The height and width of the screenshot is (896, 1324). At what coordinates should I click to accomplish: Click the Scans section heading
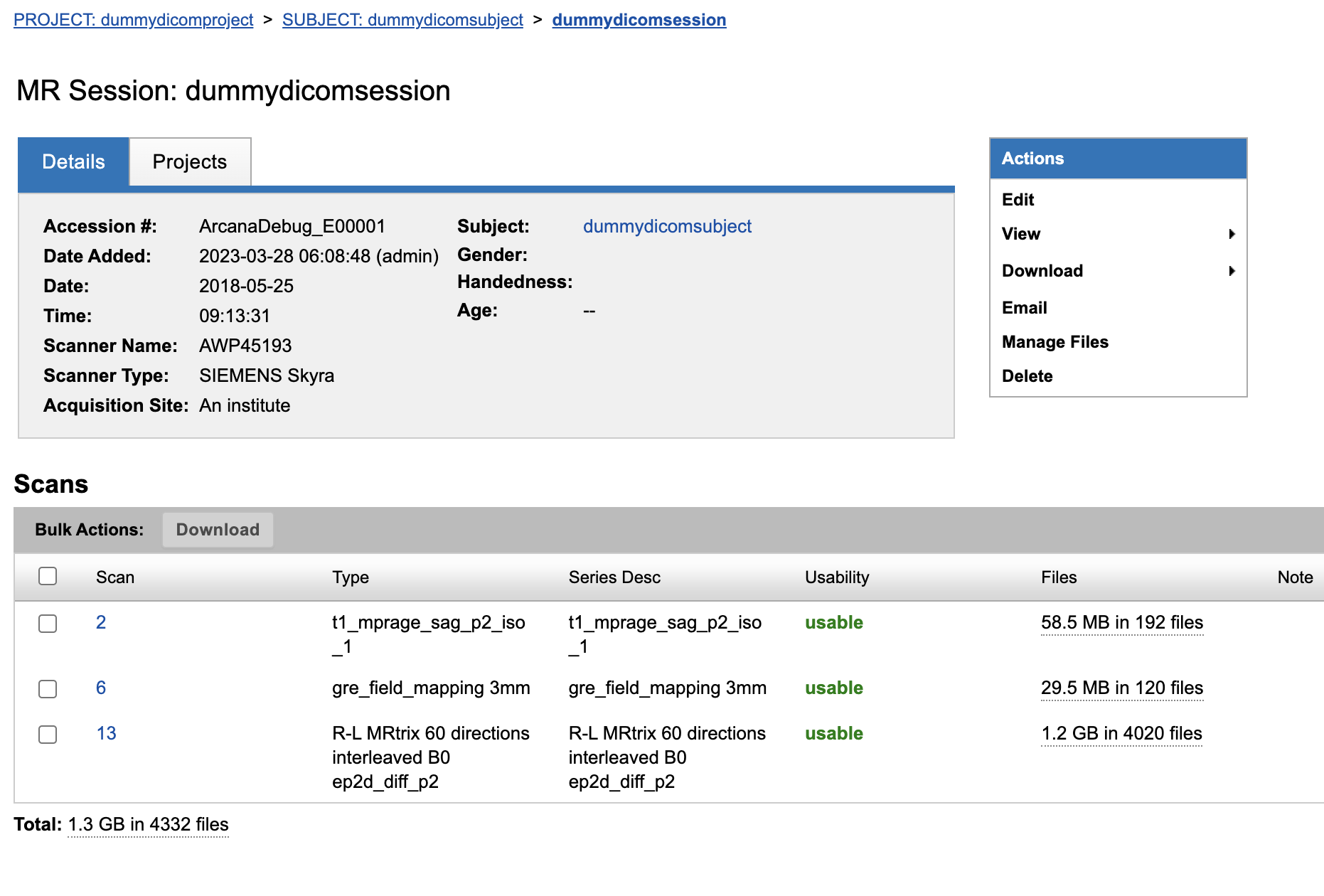51,484
